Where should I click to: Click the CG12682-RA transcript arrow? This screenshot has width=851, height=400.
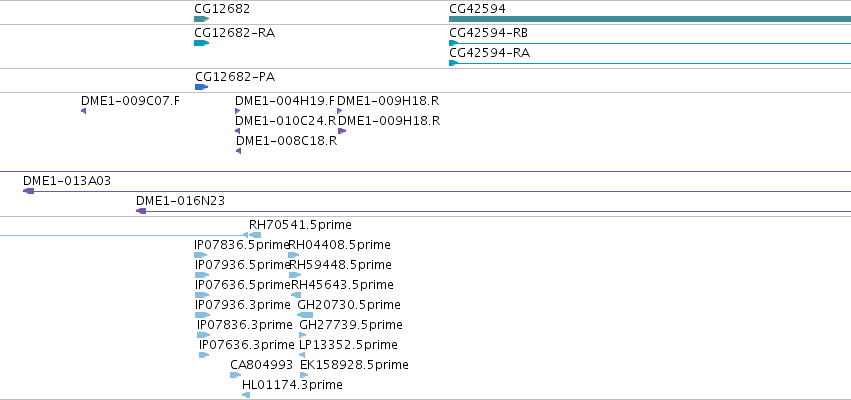(201, 43)
